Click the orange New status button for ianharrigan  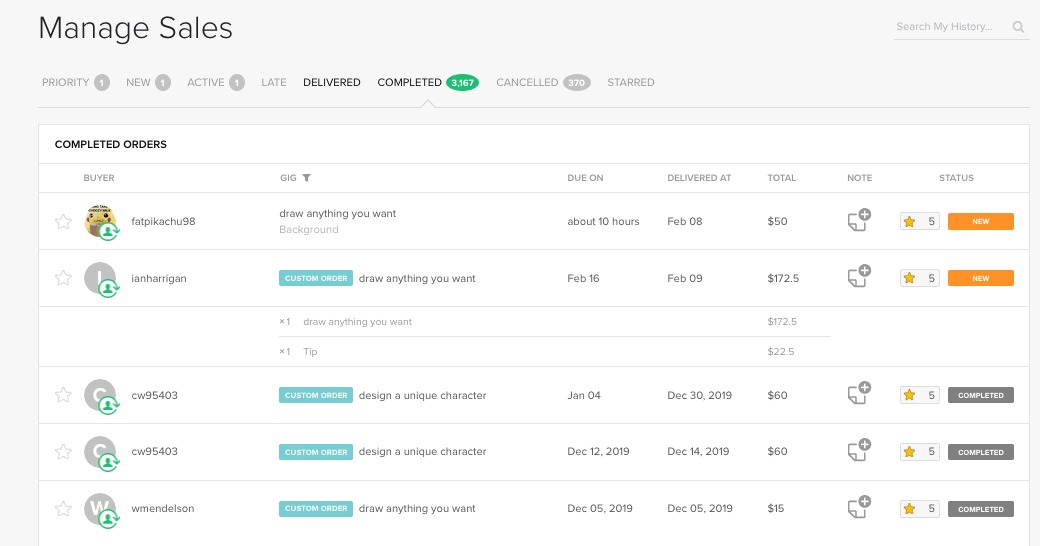pos(980,279)
